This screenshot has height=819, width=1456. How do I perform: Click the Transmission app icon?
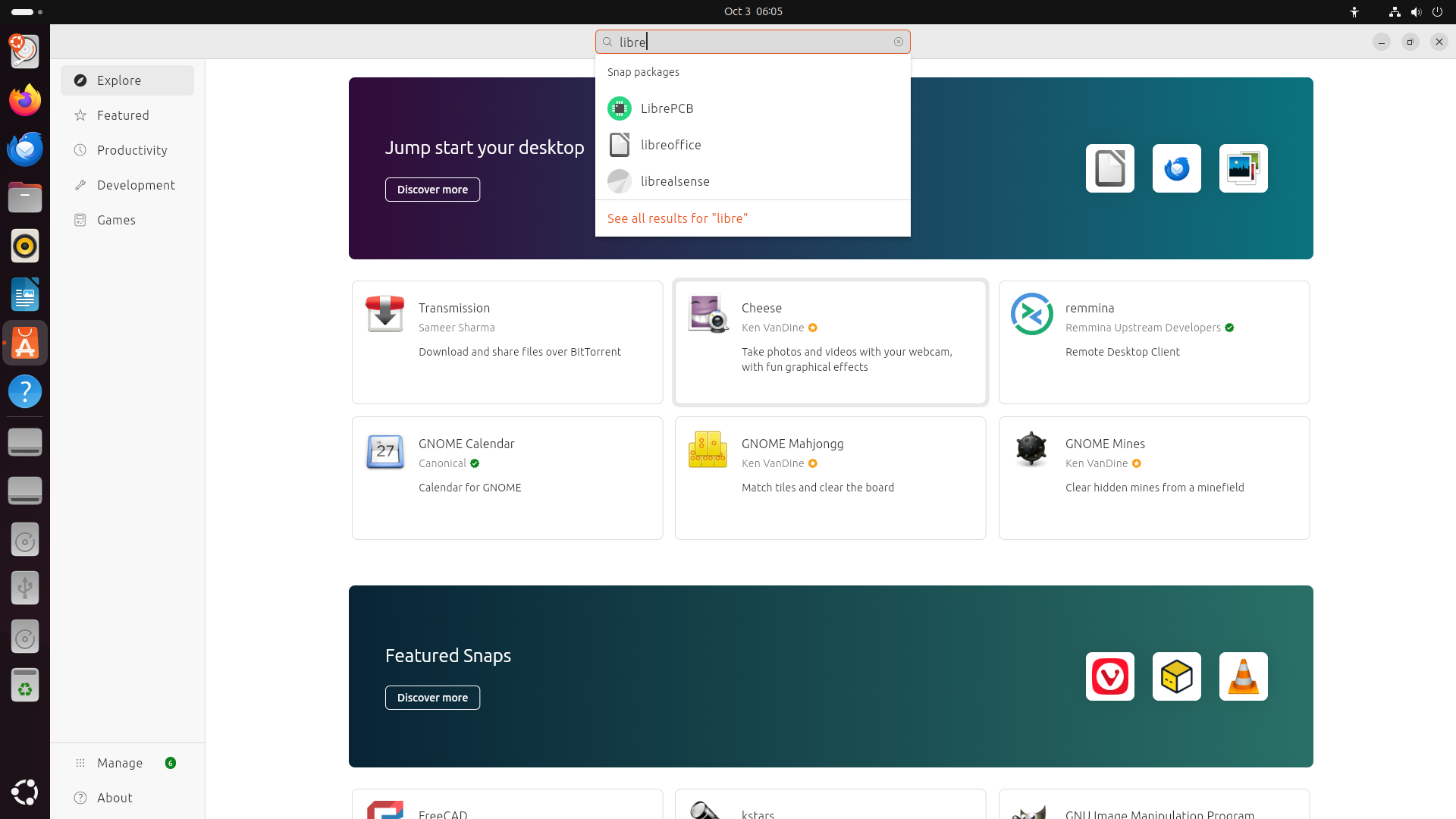click(x=385, y=314)
